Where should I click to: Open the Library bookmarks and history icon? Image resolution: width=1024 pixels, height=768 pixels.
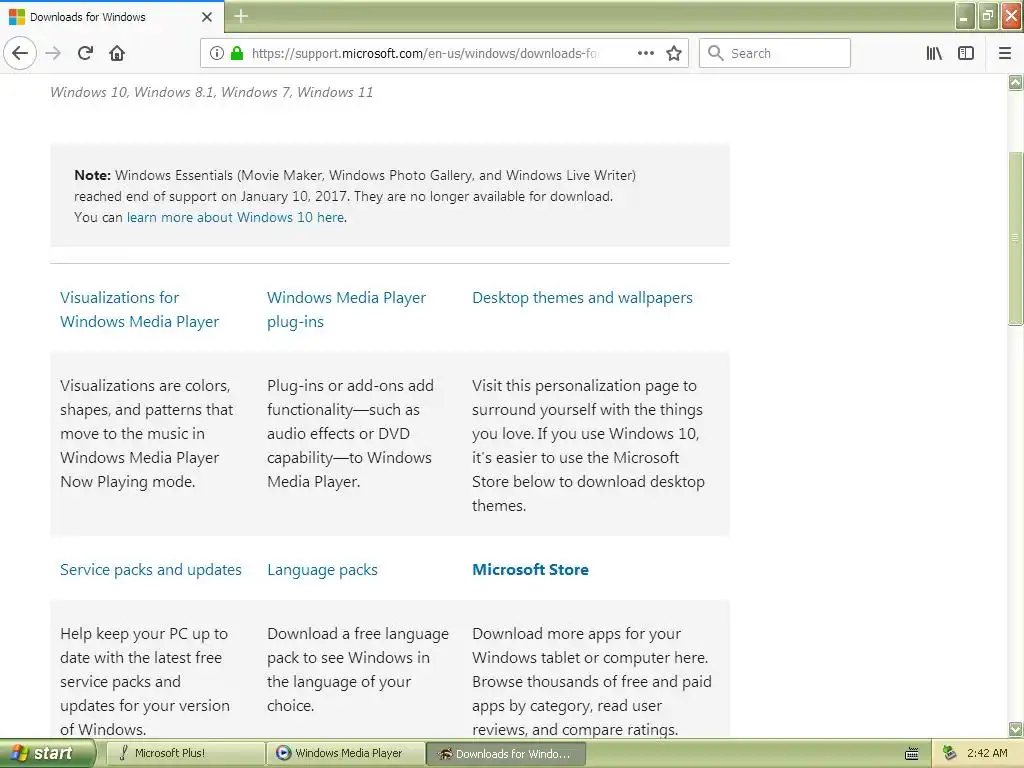pos(934,53)
